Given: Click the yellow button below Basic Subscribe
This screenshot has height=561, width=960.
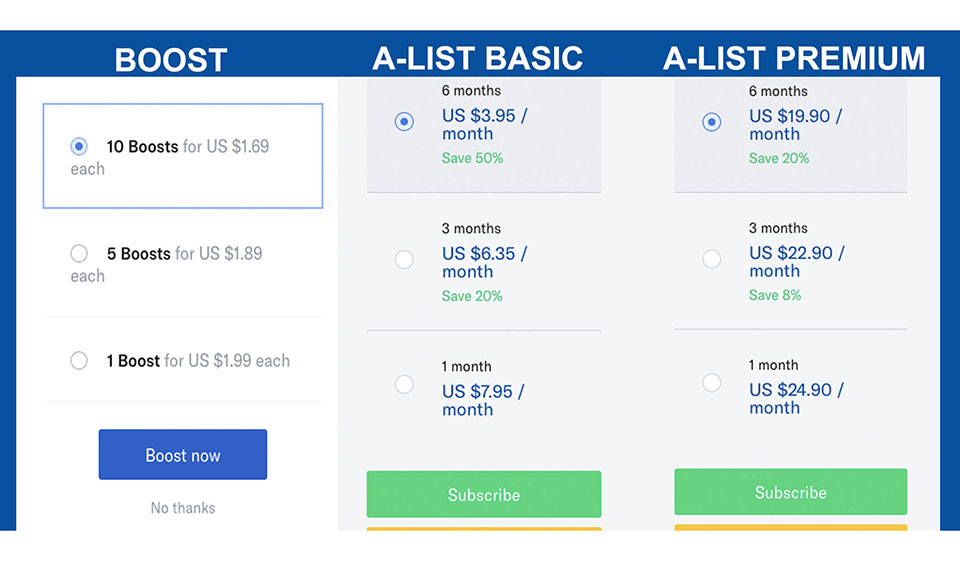Looking at the screenshot, I should tap(484, 529).
